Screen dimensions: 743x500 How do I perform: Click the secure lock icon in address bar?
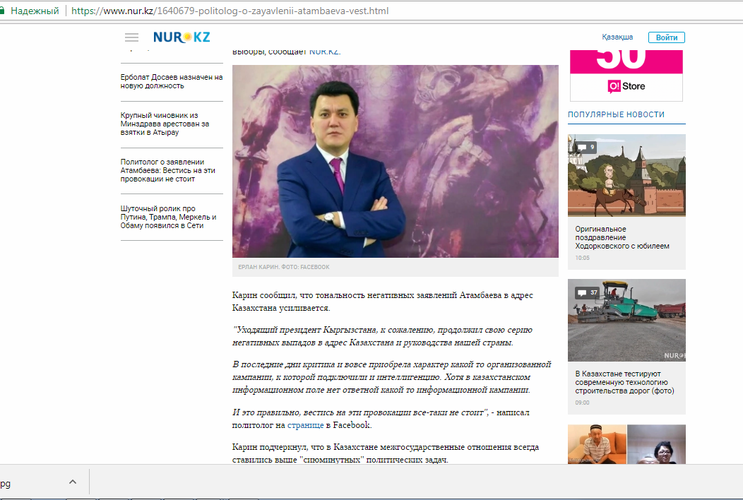(x=6, y=10)
